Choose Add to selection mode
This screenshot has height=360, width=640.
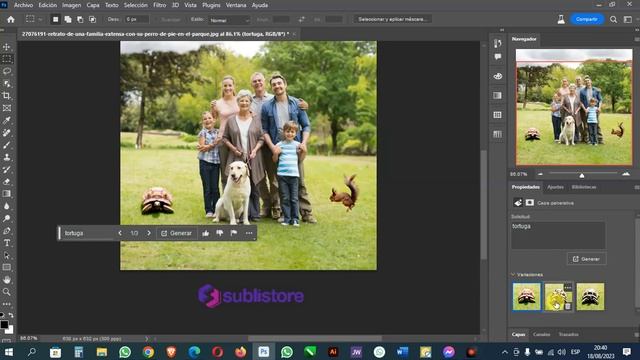pos(68,19)
